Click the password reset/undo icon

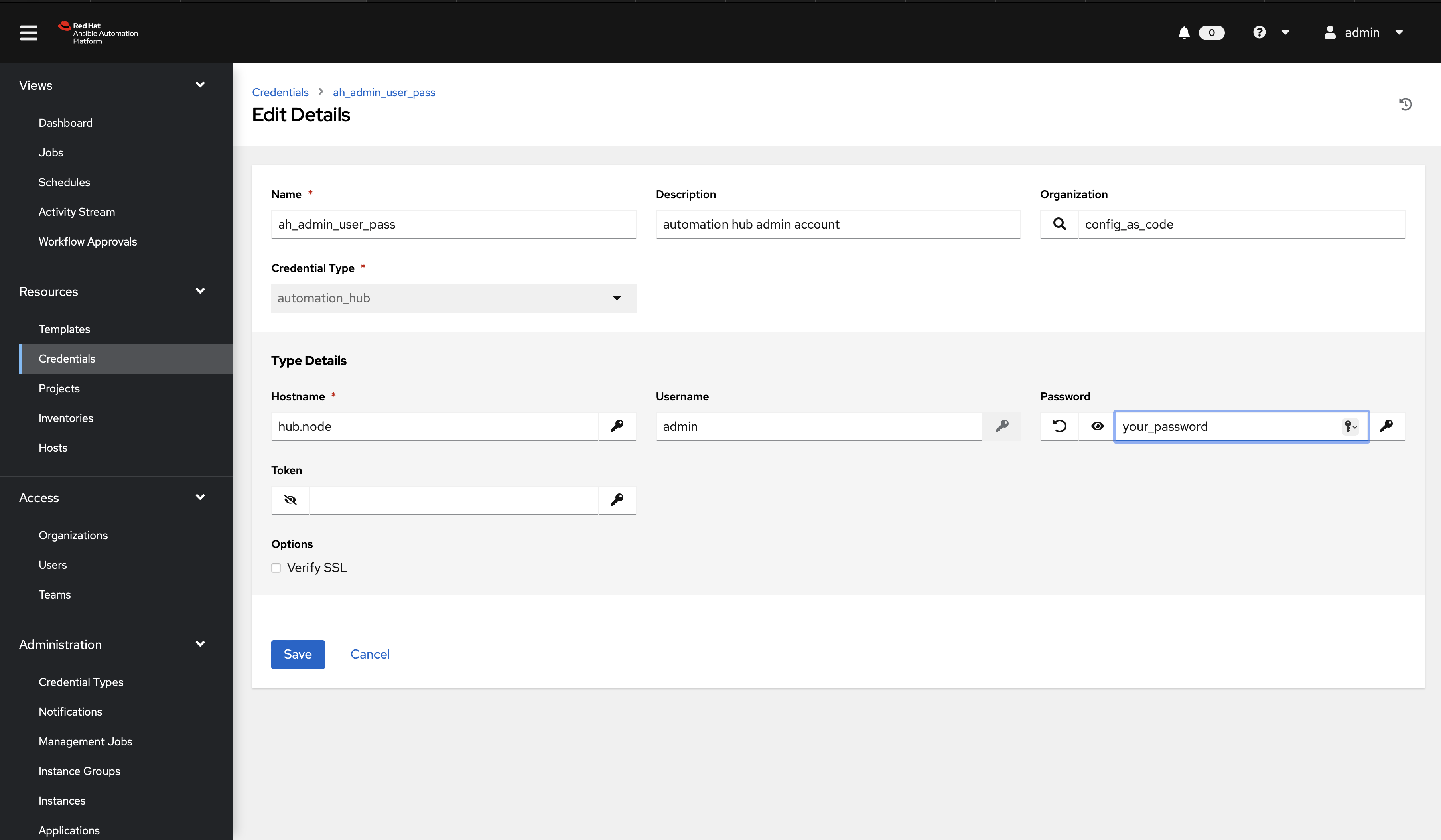1059,426
